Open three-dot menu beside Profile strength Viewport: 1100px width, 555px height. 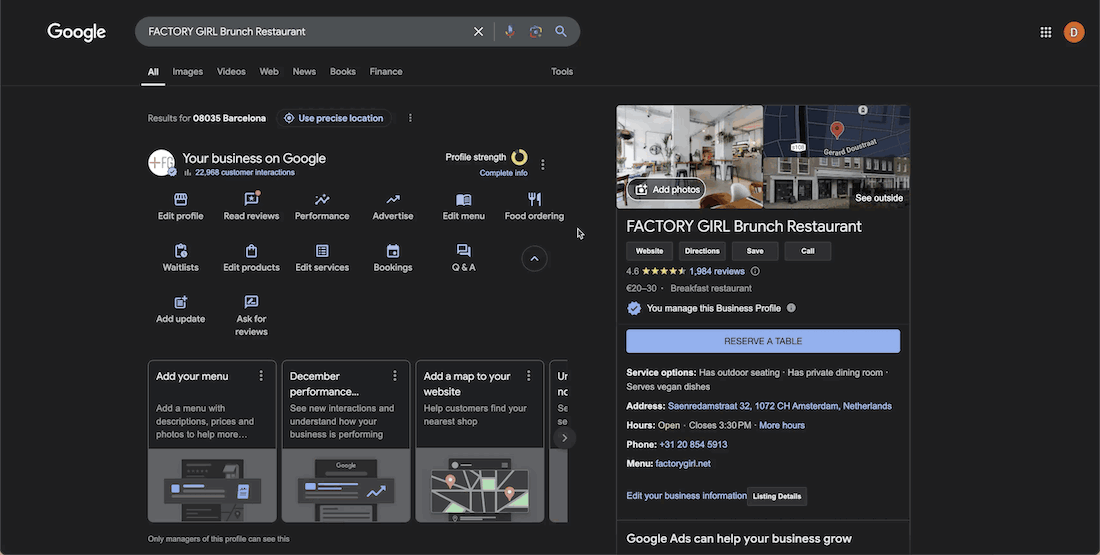tap(543, 165)
